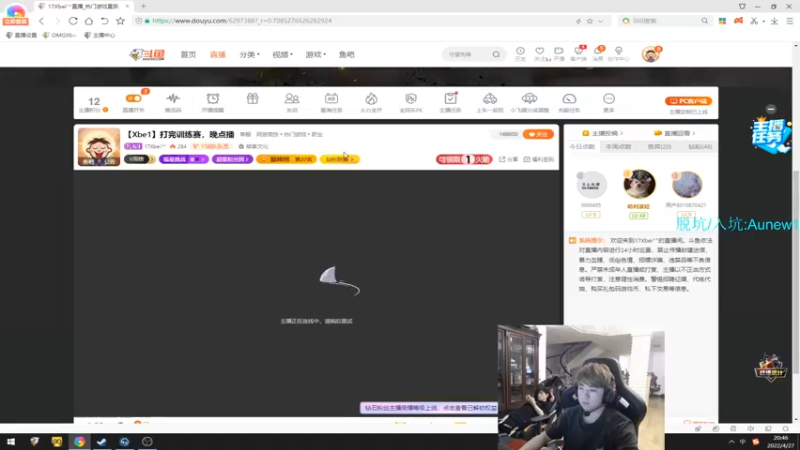Bookmark page with star icon near address bar
The image size is (800, 450).
[120, 21]
